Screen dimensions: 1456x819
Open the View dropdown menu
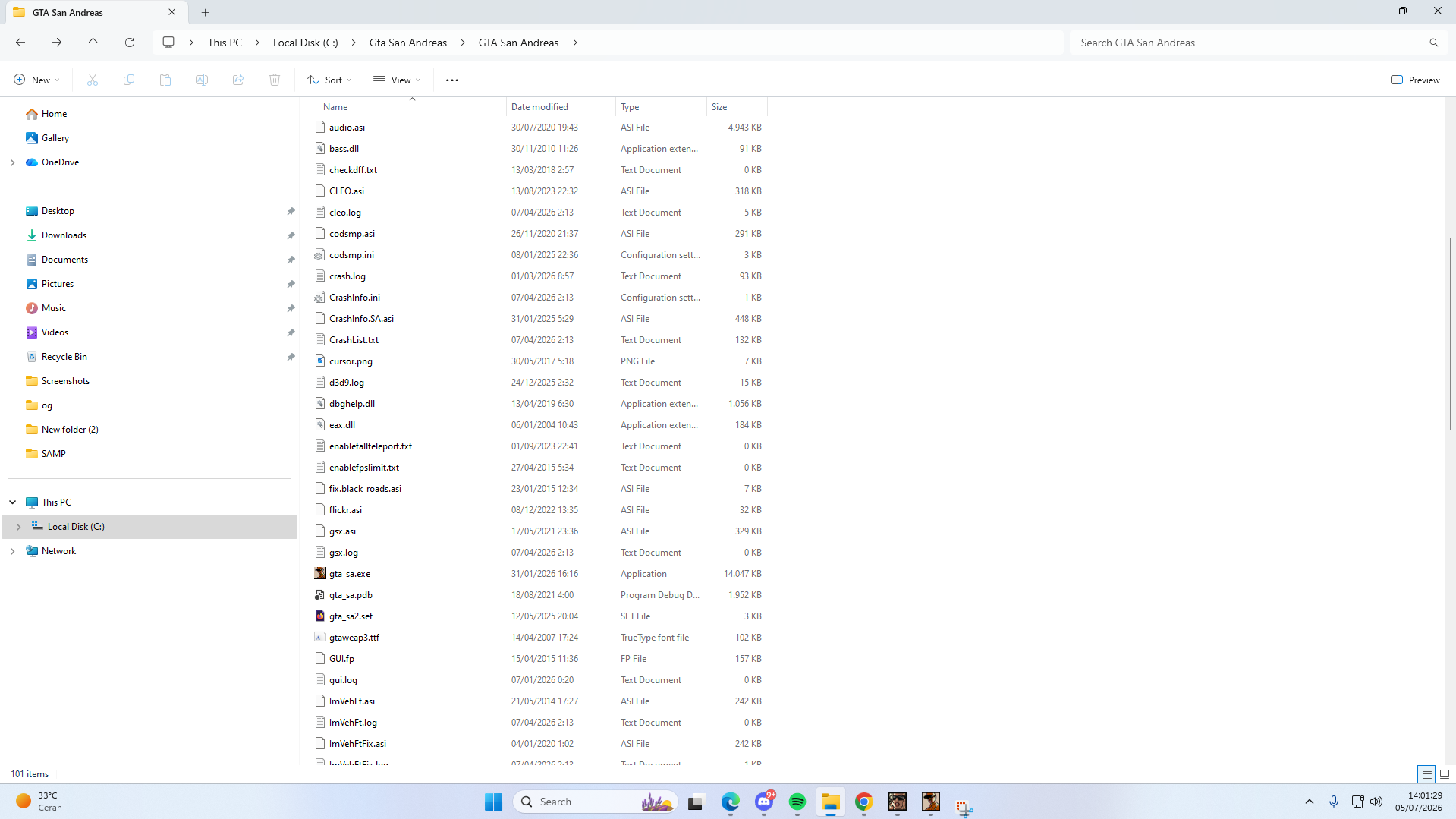pyautogui.click(x=397, y=80)
